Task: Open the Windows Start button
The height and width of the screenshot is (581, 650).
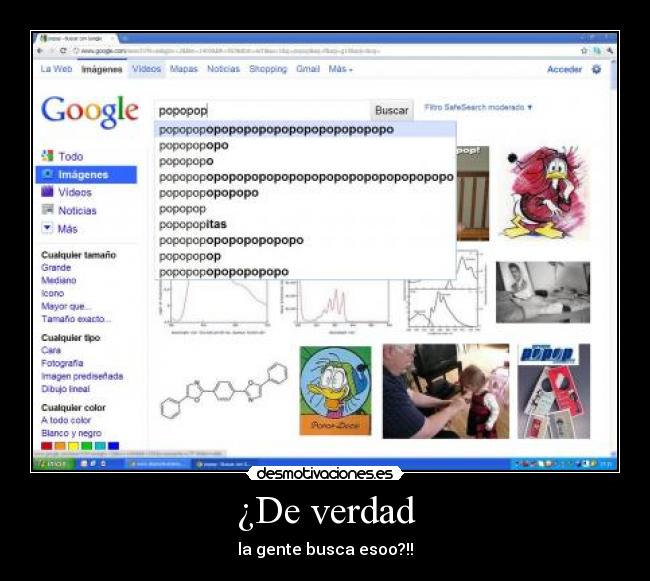Action: coord(55,464)
